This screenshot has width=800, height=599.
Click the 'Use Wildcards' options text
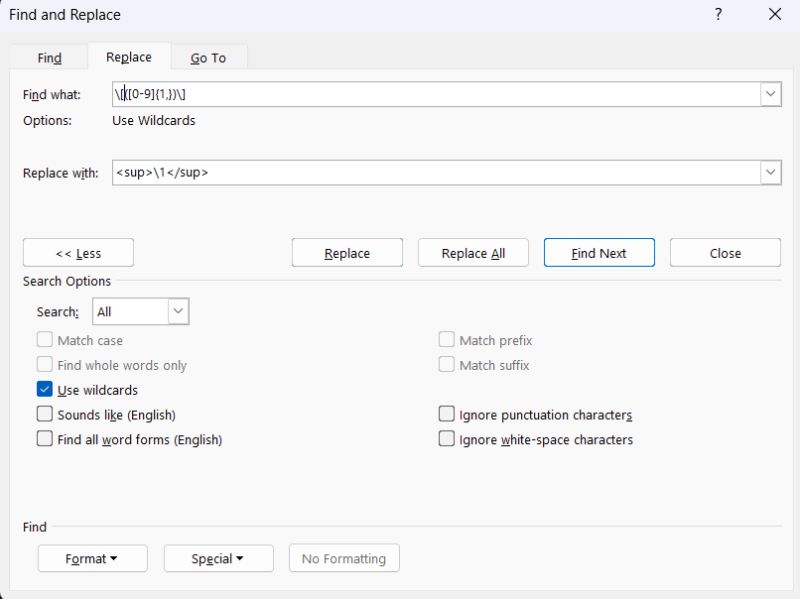point(154,120)
